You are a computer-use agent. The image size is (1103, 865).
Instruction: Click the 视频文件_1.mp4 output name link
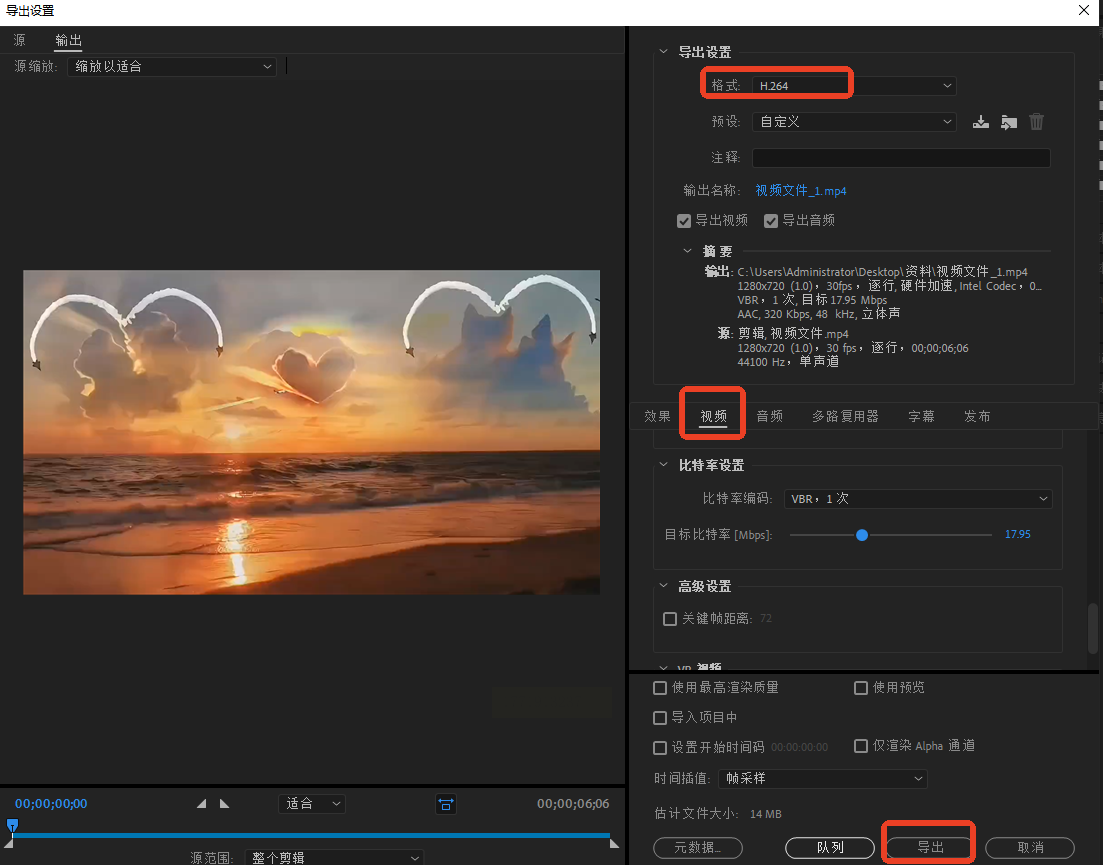coord(800,191)
